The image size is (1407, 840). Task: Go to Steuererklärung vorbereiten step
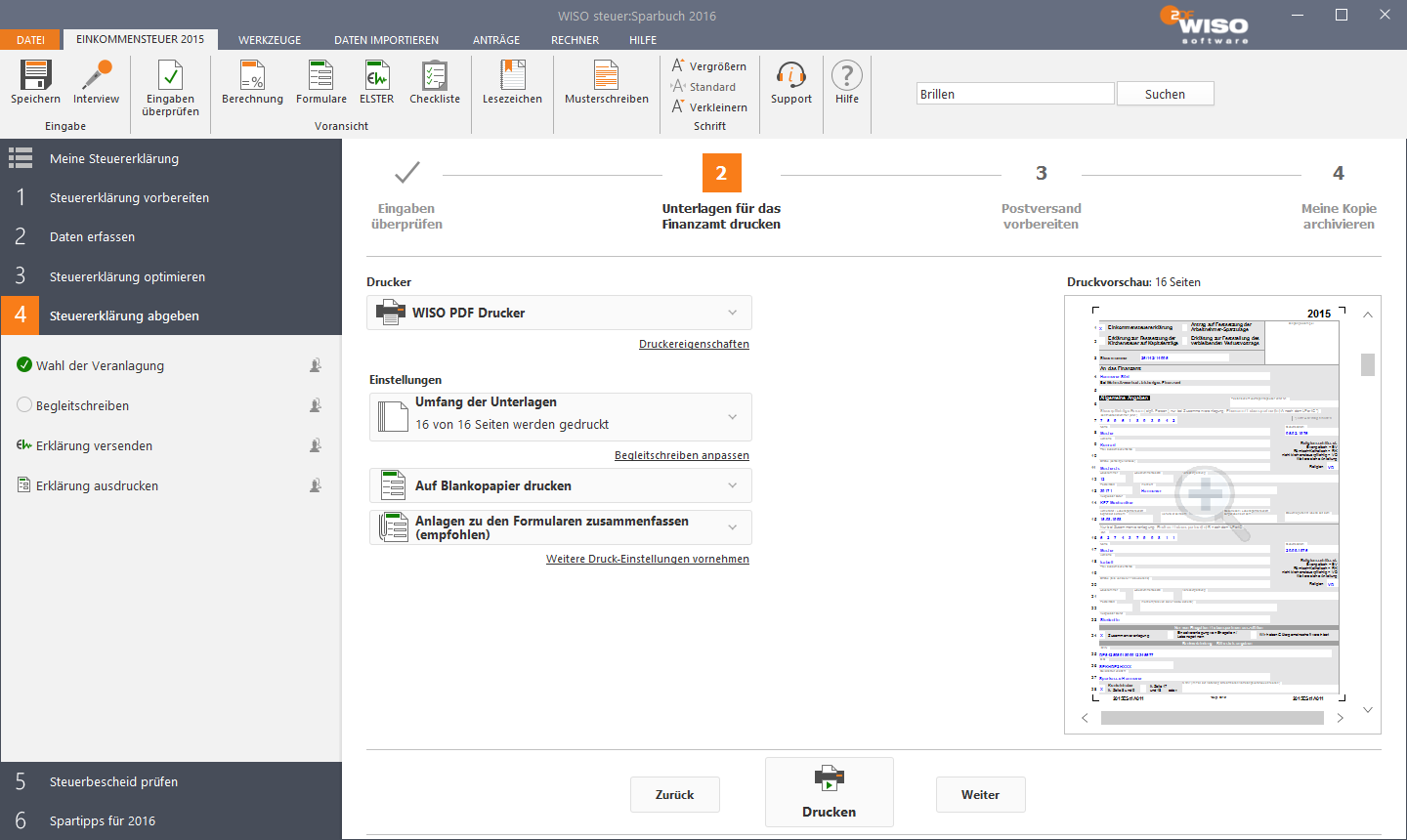[171, 197]
